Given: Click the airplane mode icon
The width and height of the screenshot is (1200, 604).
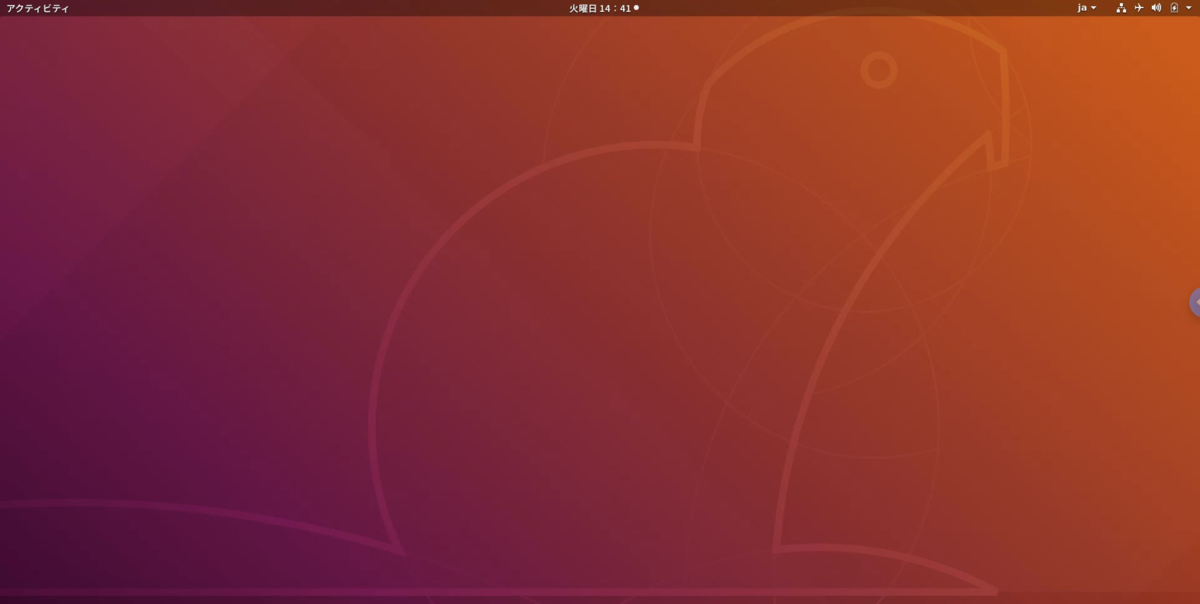Looking at the screenshot, I should 1138,8.
